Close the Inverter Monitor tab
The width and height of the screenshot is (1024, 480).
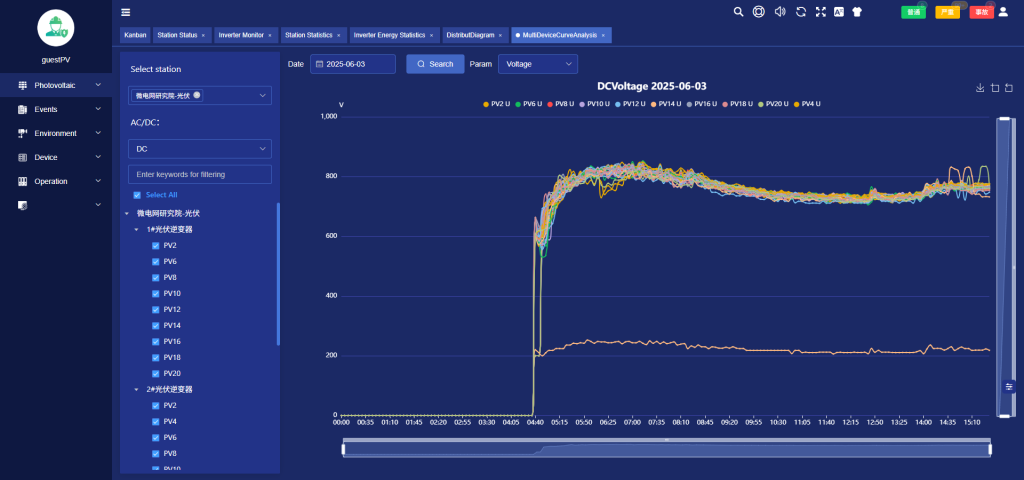point(270,35)
